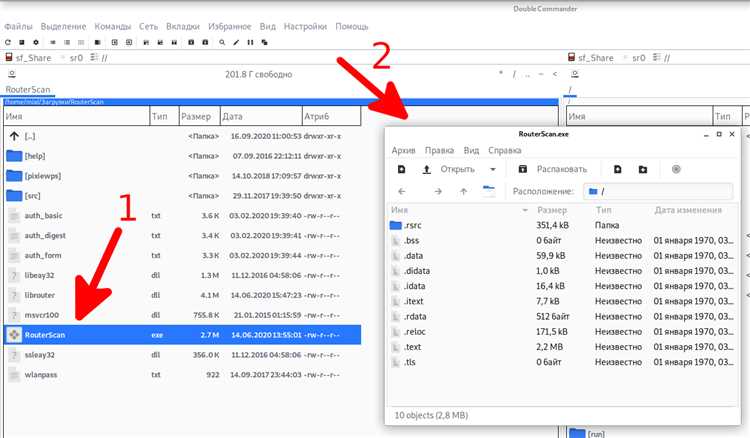Sort archive list by Тип column
The width and height of the screenshot is (750, 438).
click(x=603, y=210)
